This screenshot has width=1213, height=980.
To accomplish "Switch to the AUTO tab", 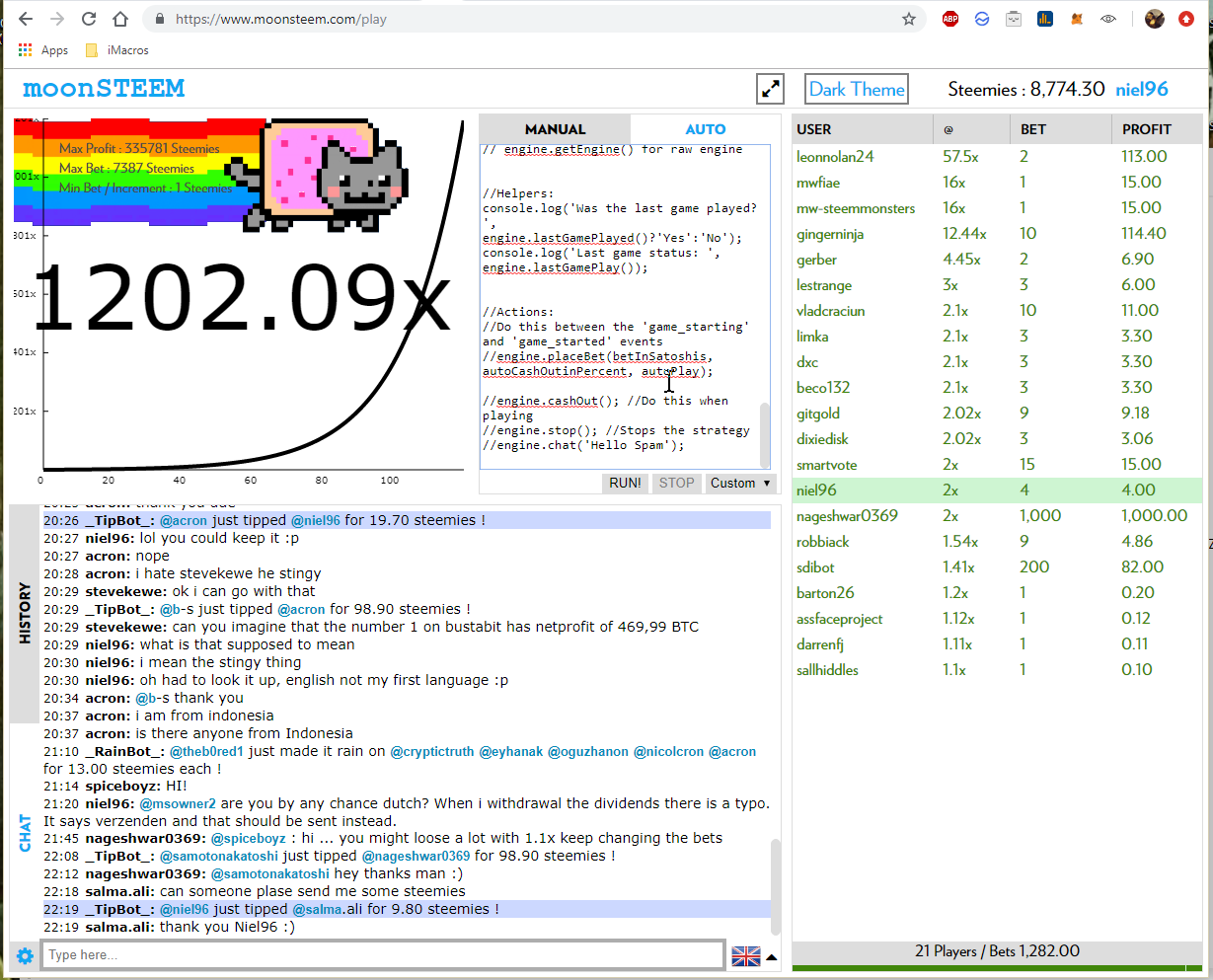I will click(x=705, y=129).
